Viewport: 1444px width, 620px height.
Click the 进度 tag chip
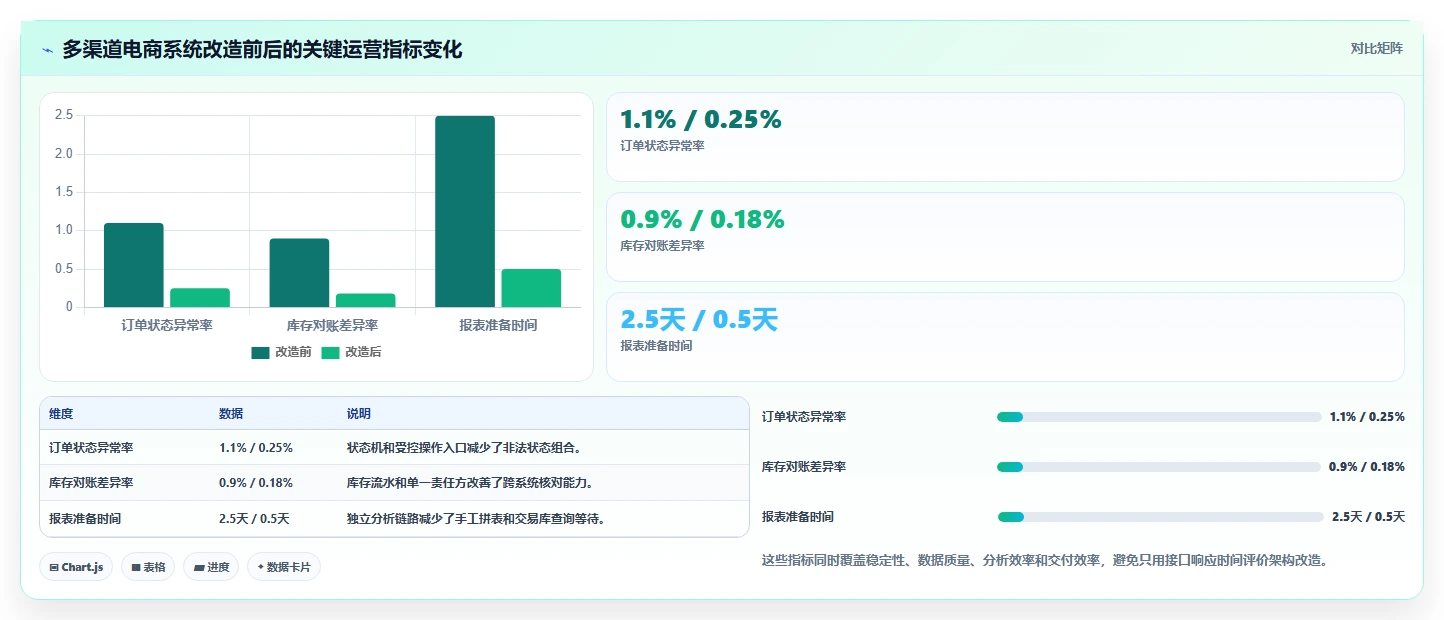click(x=211, y=567)
